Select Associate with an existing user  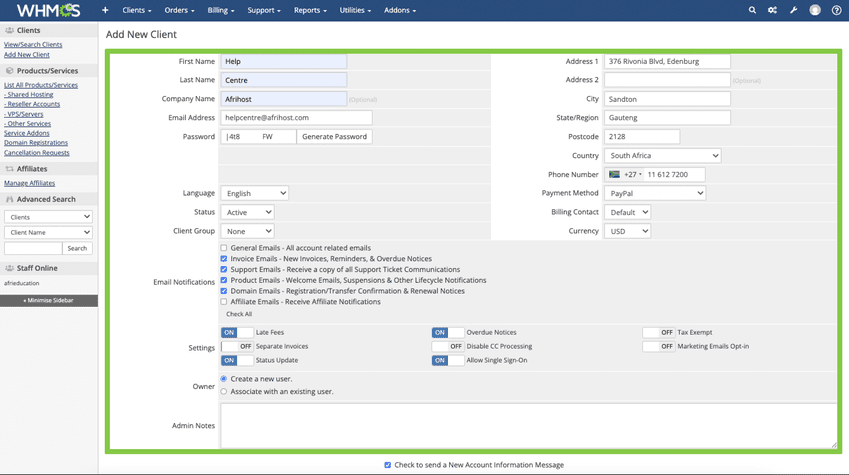(x=224, y=391)
